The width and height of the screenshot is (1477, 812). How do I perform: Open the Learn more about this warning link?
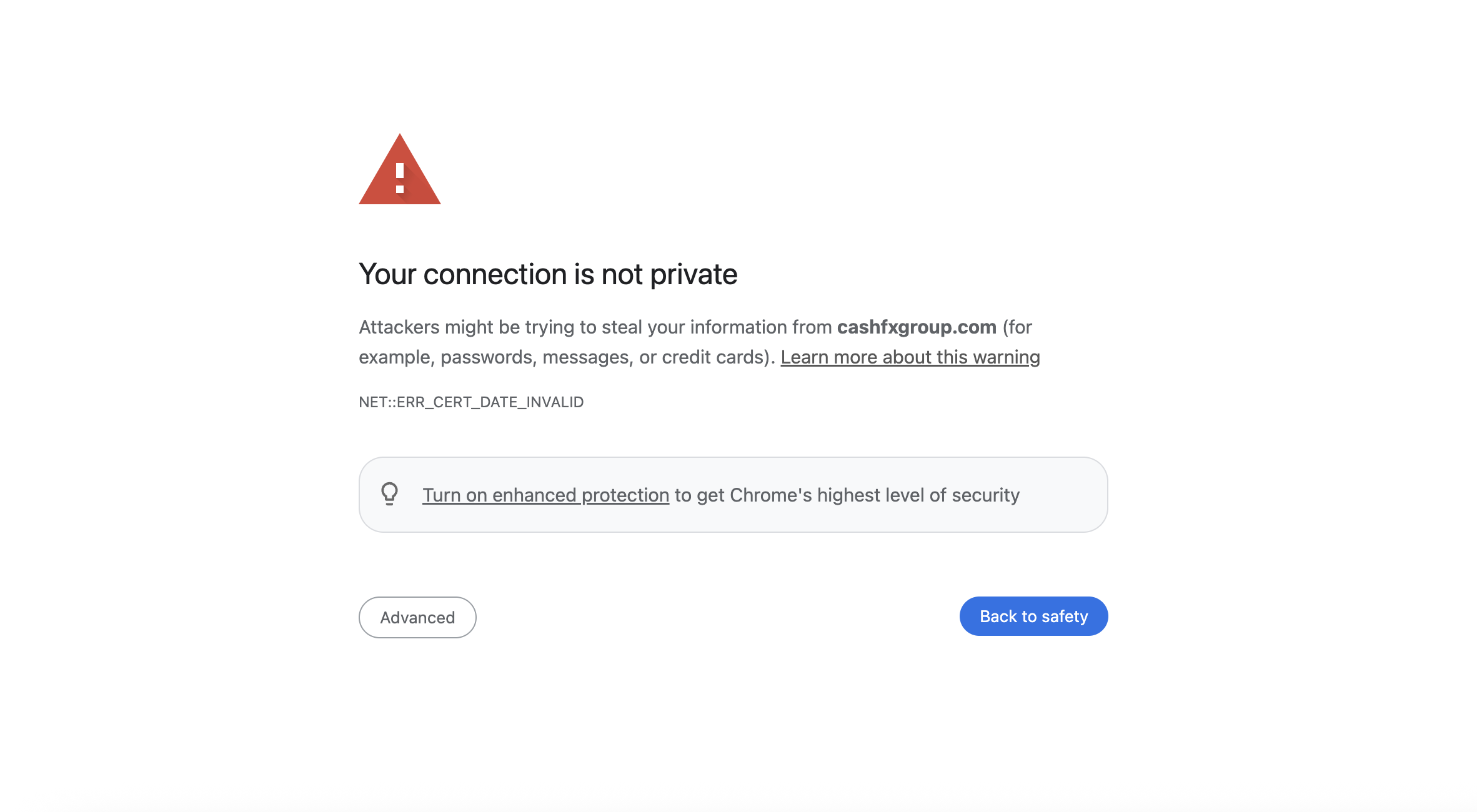[910, 357]
